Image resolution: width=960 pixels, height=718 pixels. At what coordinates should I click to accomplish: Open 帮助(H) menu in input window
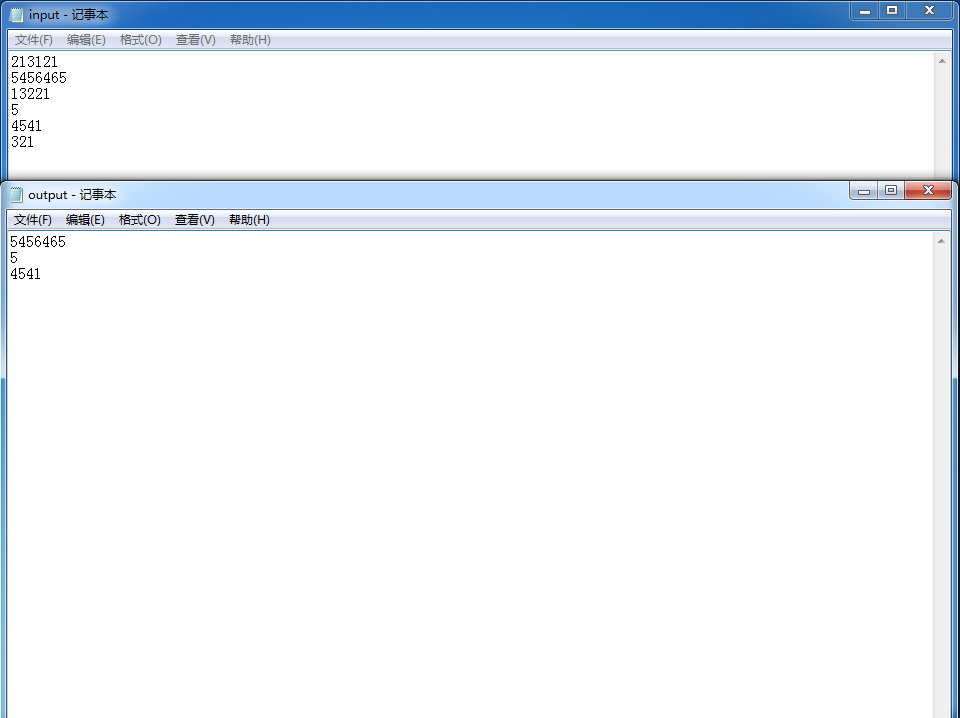coord(250,40)
